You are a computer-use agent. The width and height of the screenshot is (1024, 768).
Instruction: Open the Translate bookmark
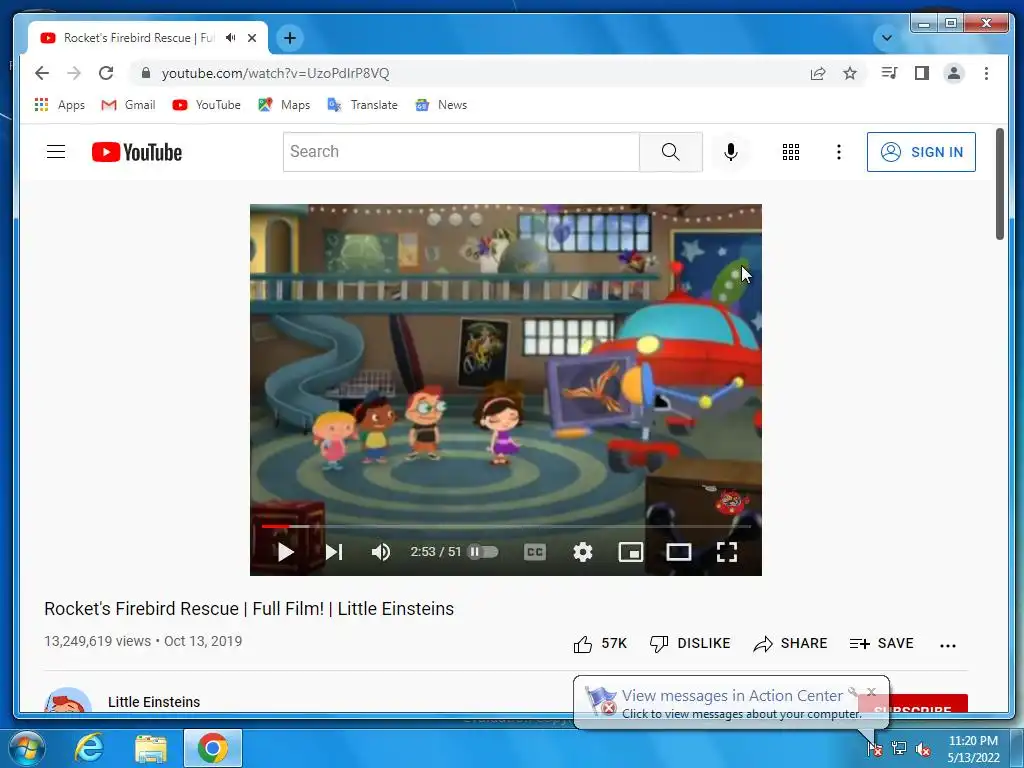pos(362,104)
